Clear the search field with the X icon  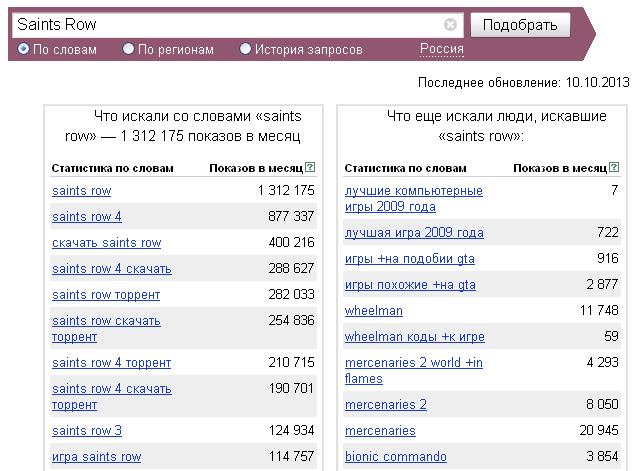coord(450,25)
